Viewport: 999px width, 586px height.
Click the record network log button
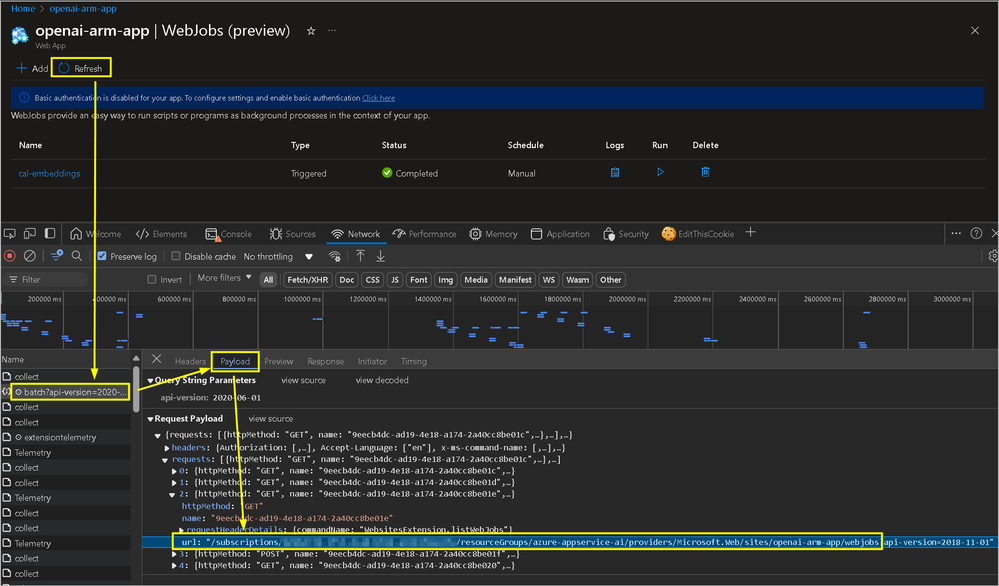click(x=10, y=256)
